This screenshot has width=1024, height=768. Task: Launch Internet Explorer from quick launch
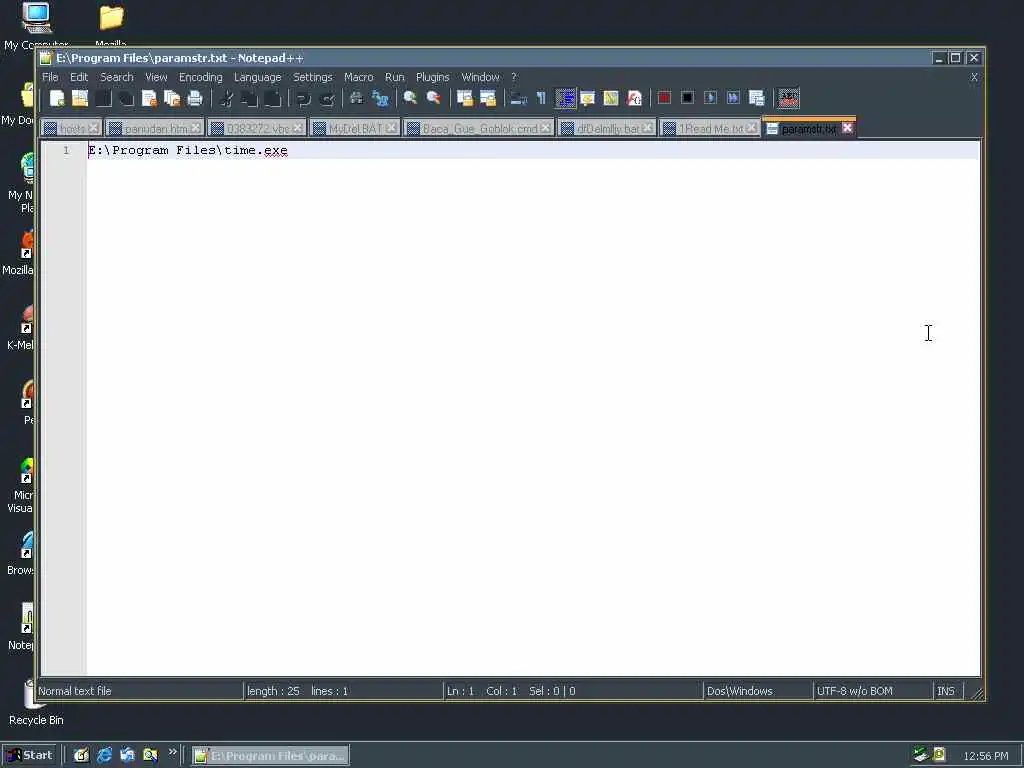(104, 756)
